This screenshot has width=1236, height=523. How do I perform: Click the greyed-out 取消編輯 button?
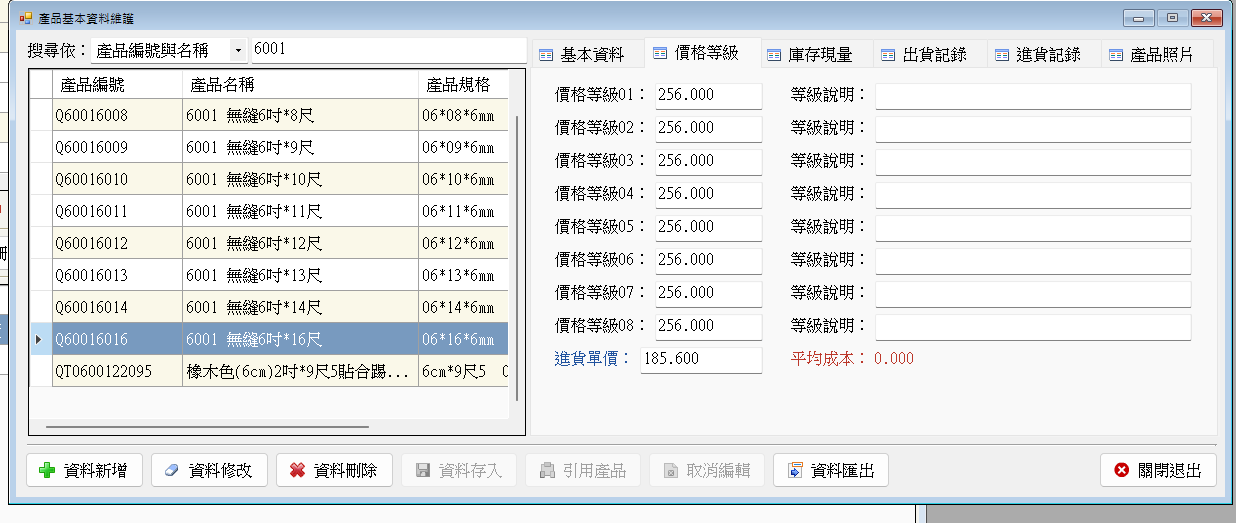pyautogui.click(x=707, y=470)
